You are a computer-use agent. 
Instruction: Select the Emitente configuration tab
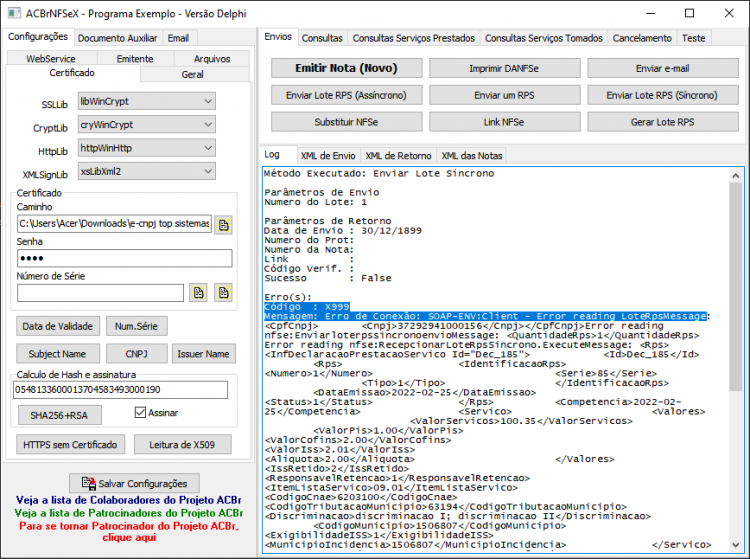pyautogui.click(x=135, y=58)
